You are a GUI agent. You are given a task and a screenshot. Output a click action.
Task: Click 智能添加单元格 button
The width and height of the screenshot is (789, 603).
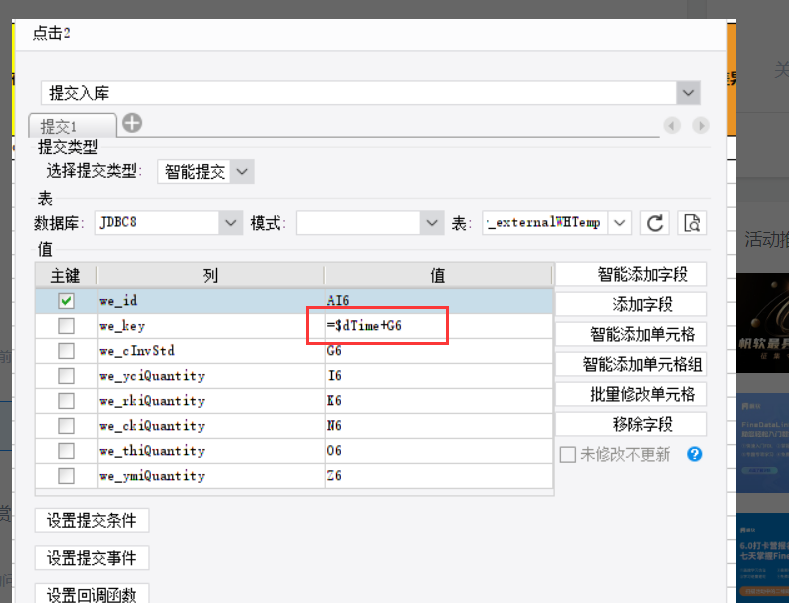click(x=631, y=334)
